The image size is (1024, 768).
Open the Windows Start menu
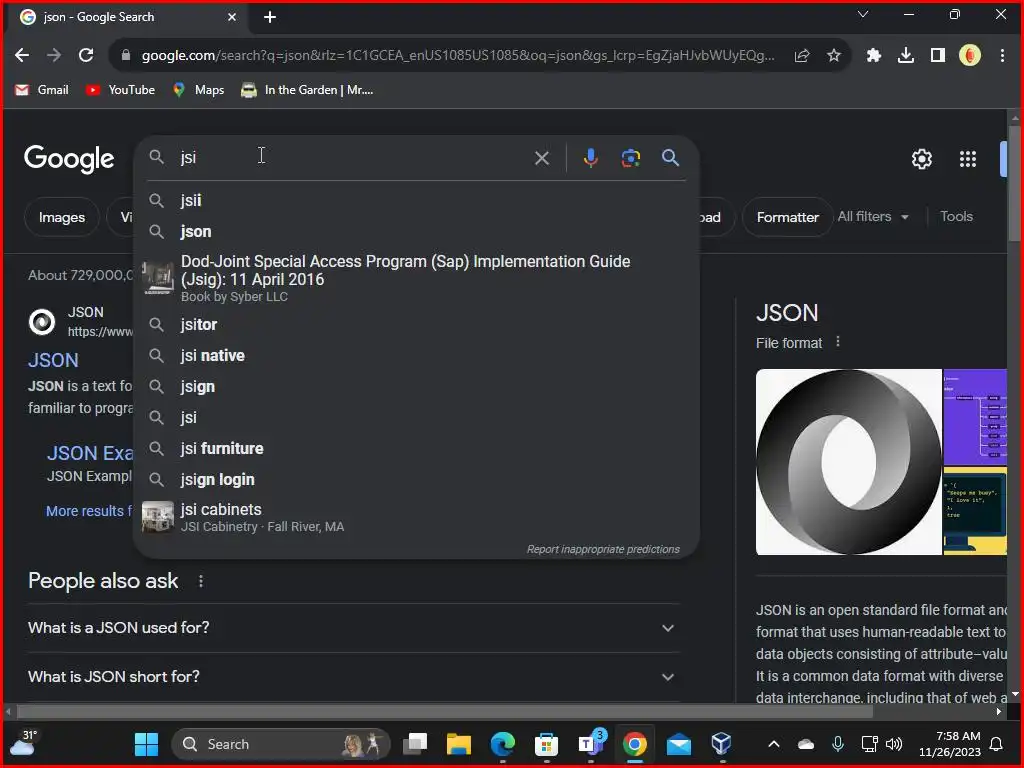[146, 744]
